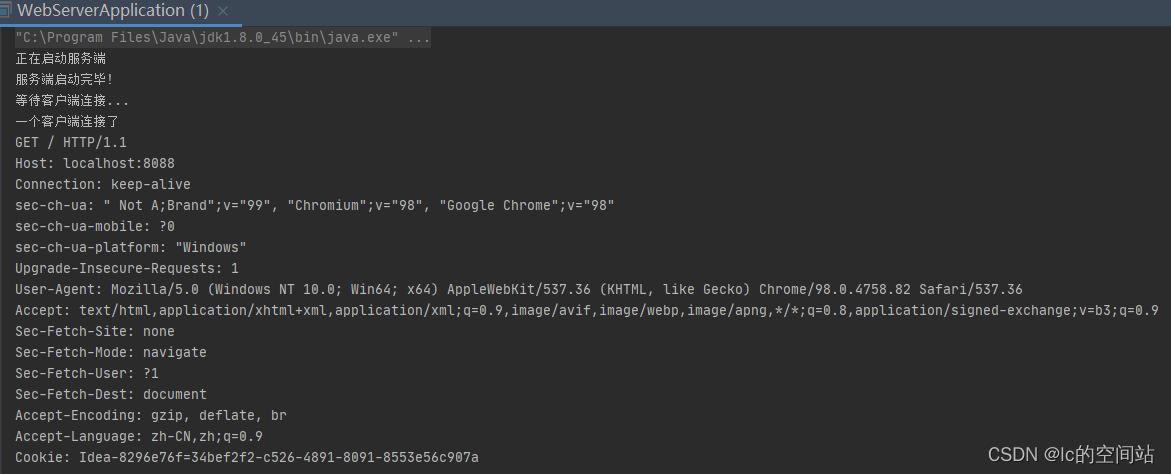Select the WebServerApplication (1) run tab
Viewport: 1171px width, 474px height.
pyautogui.click(x=113, y=11)
